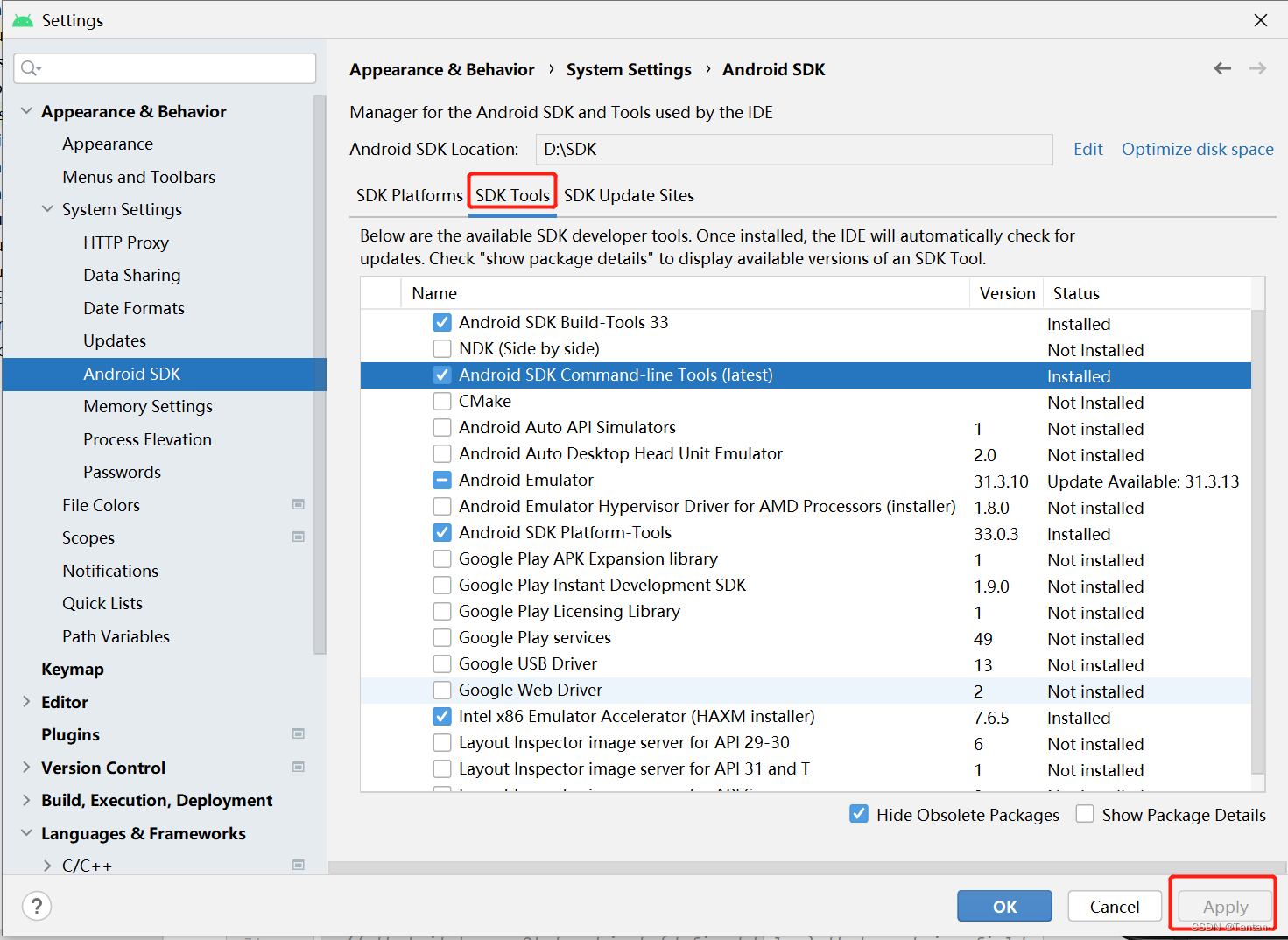
Task: Expand the Editor section
Action: 26,702
